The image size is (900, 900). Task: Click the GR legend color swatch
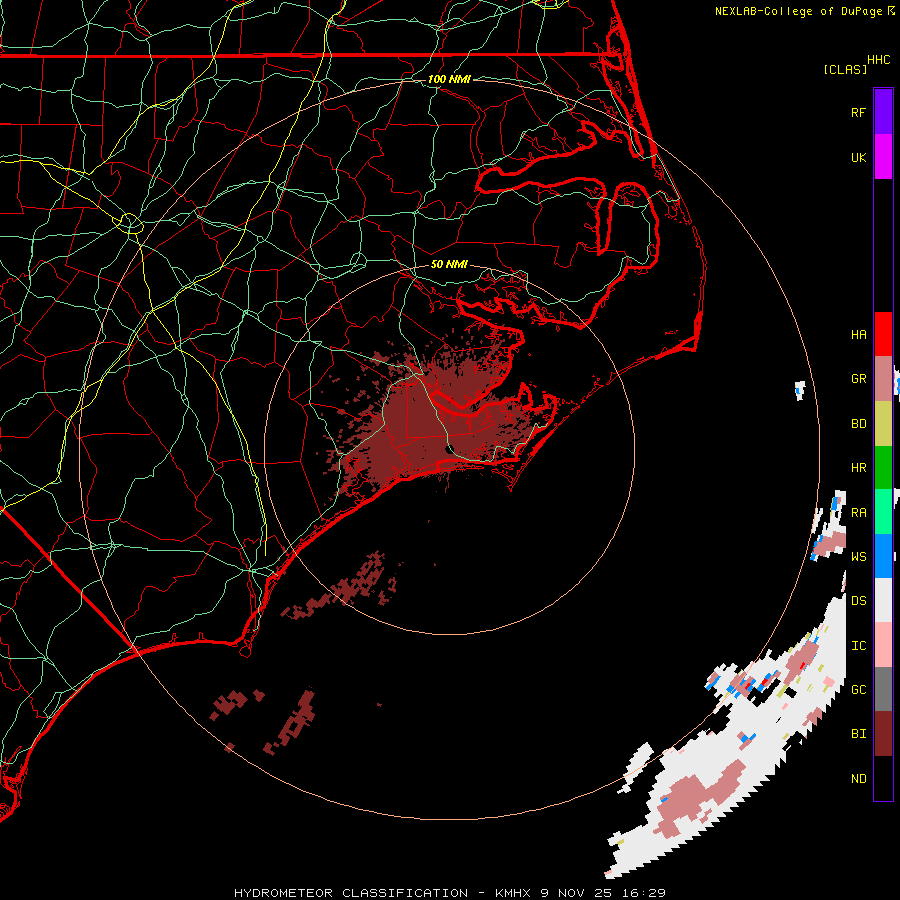(x=883, y=379)
